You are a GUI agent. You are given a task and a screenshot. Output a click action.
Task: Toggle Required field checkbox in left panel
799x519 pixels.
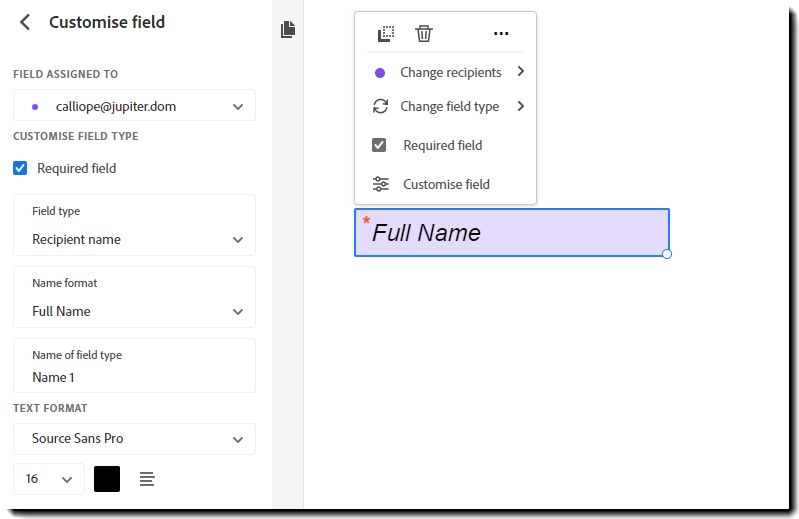click(x=20, y=168)
